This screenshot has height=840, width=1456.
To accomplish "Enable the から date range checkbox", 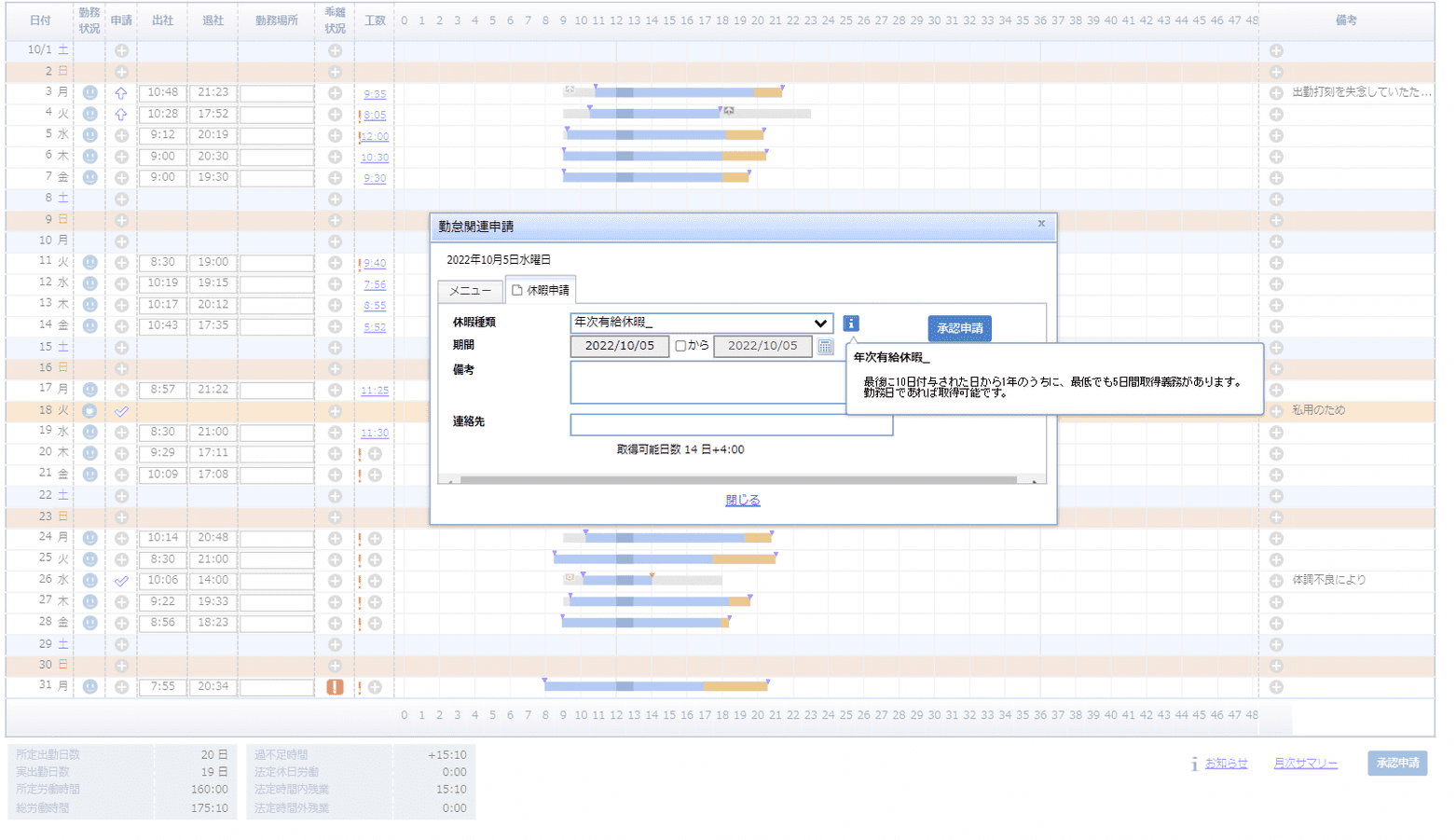I will 680,346.
